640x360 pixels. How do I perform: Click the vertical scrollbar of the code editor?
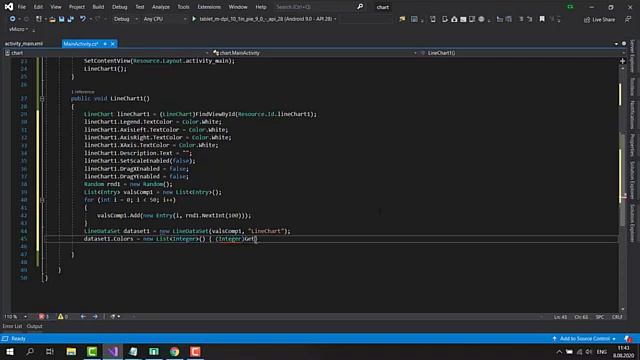(x=622, y=189)
